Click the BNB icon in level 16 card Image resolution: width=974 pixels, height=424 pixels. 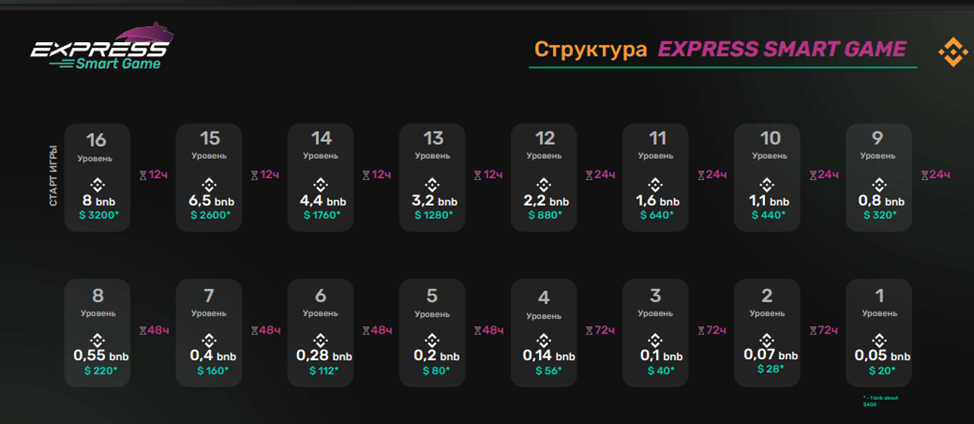click(97, 185)
